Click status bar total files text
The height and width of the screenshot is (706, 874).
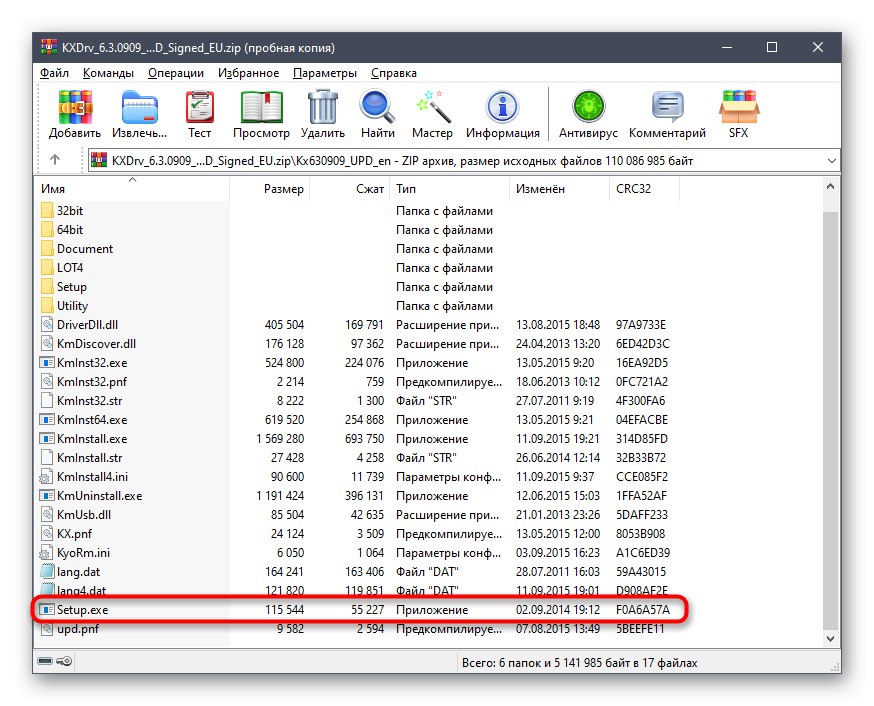point(580,663)
